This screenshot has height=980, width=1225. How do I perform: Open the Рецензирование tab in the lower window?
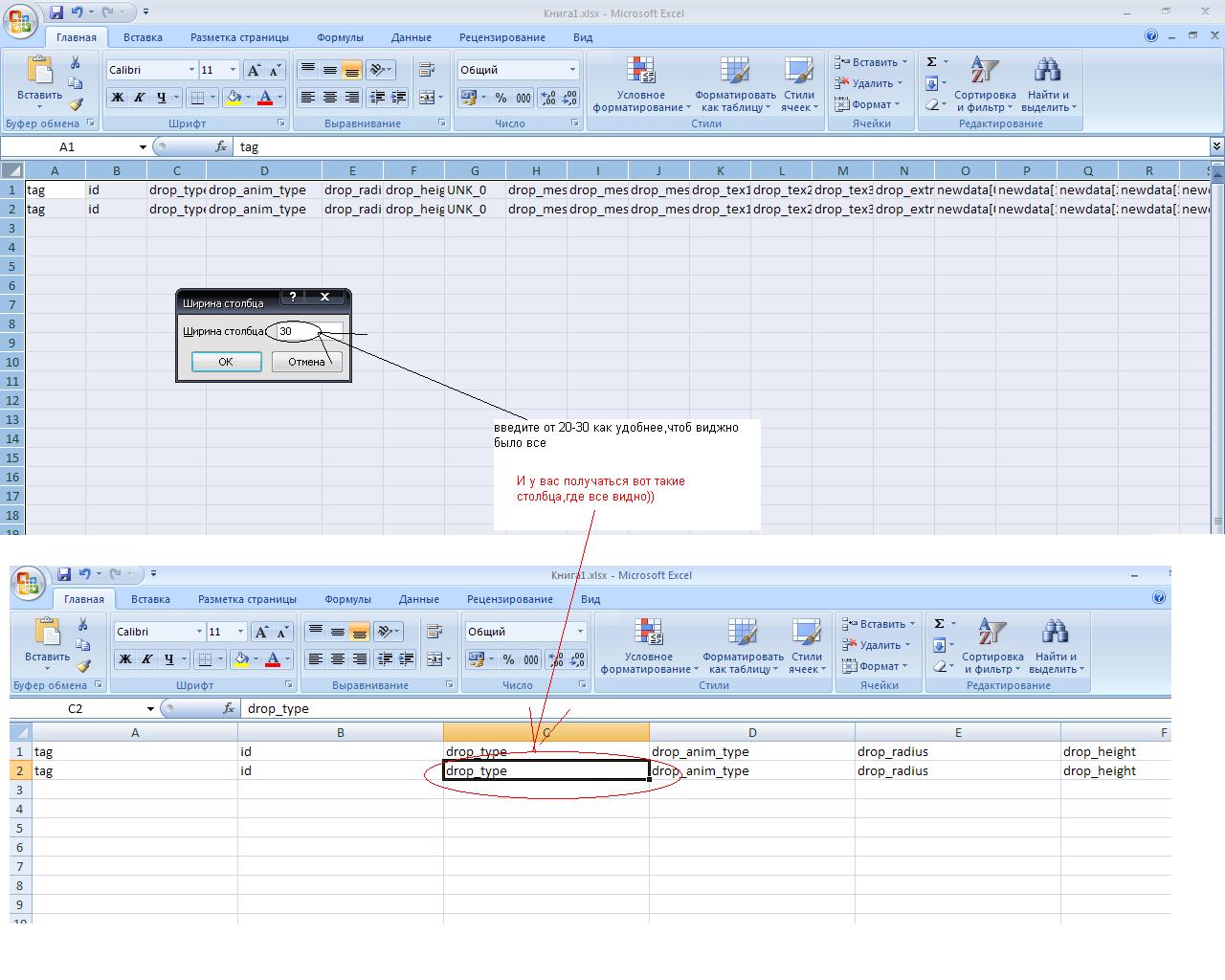[x=510, y=599]
